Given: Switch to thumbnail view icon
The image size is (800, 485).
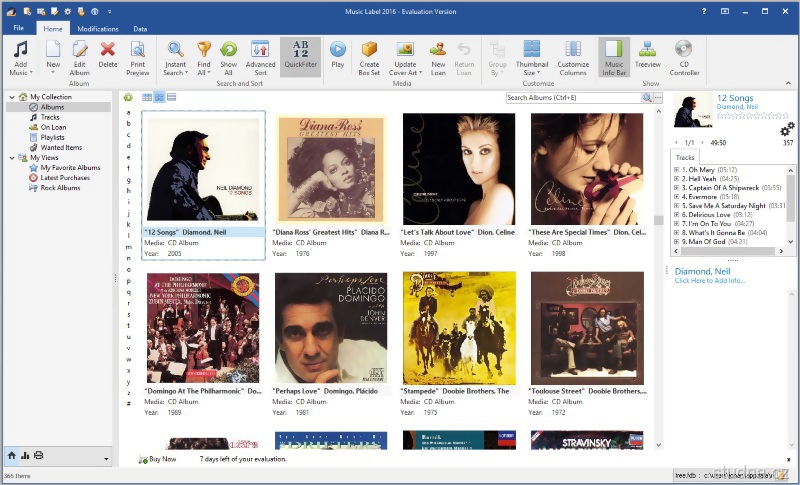Looking at the screenshot, I should [x=159, y=97].
